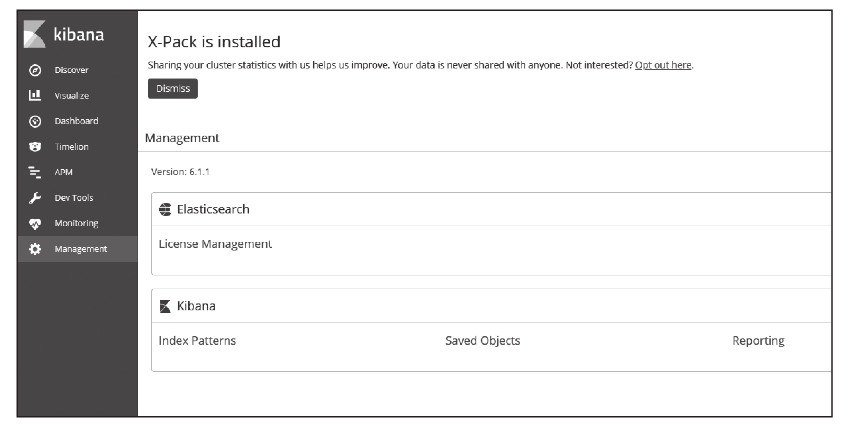Click the Elasticsearch section logo icon
The height and width of the screenshot is (427, 849).
click(x=166, y=210)
